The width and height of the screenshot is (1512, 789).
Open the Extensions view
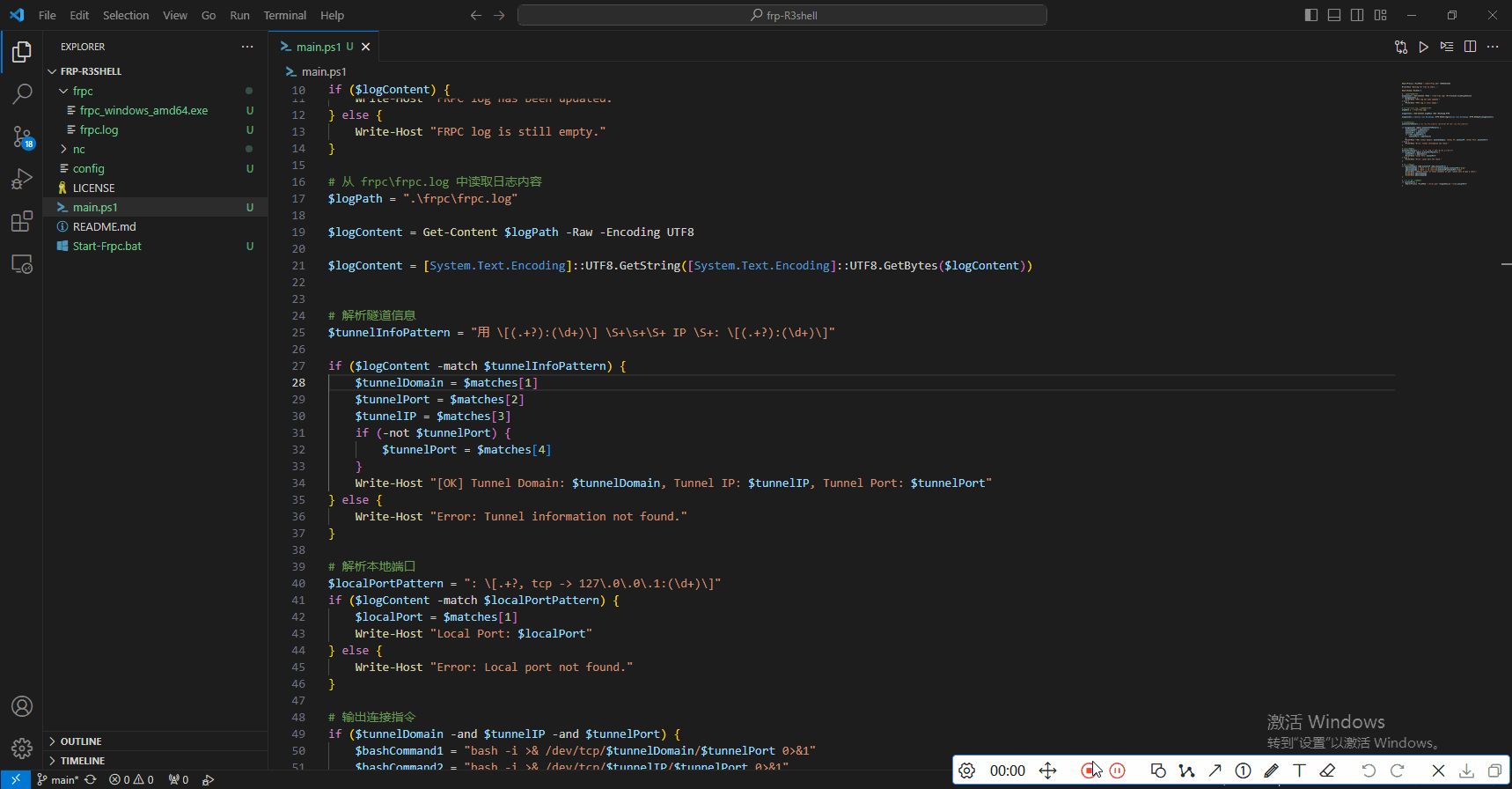(22, 221)
